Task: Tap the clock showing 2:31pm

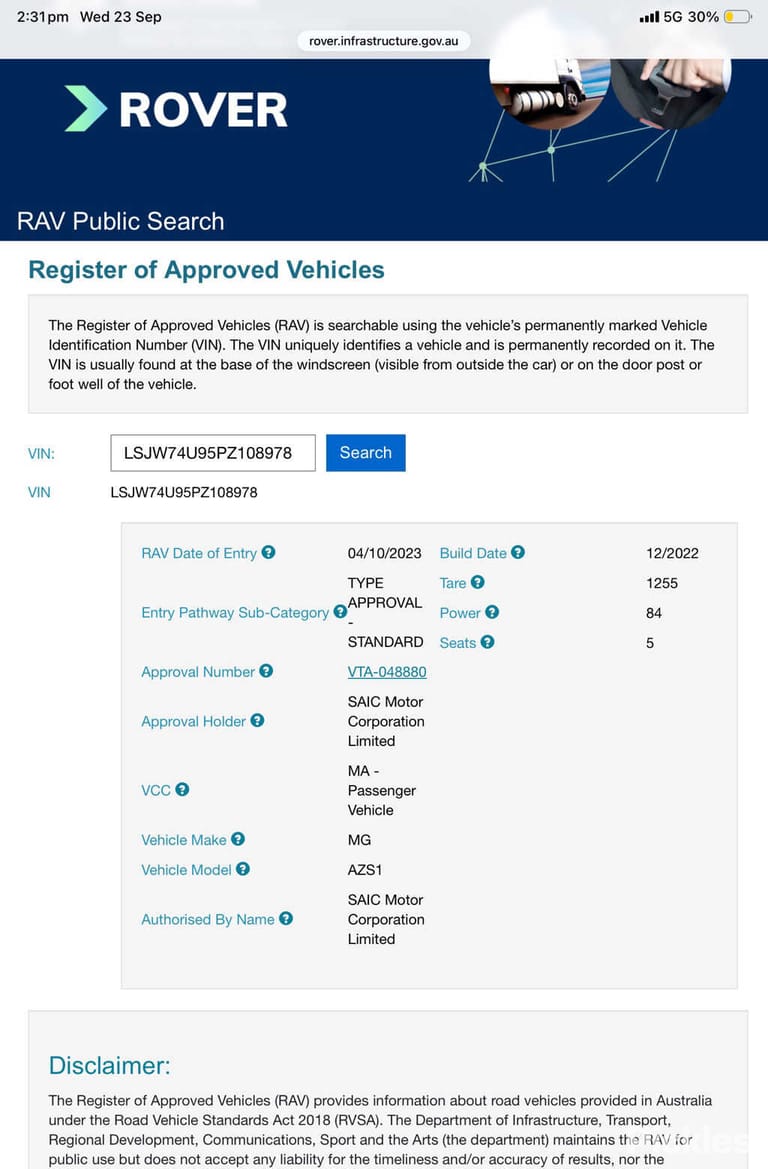Action: click(43, 16)
